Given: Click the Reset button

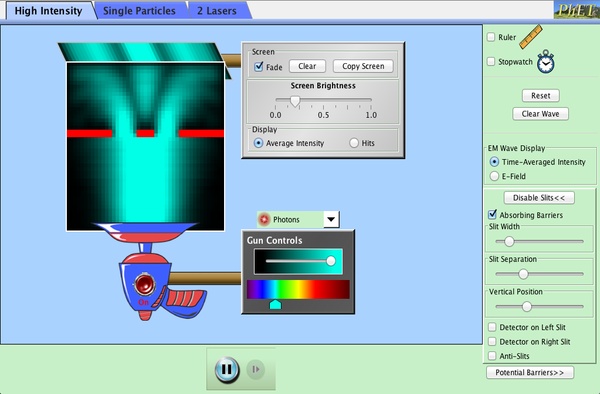Looking at the screenshot, I should tap(541, 96).
